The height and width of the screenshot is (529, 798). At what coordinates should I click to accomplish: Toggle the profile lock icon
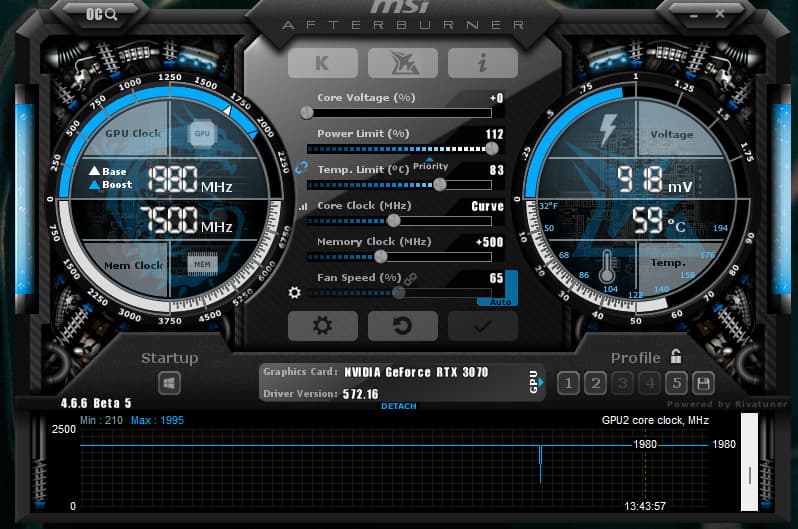coord(675,356)
